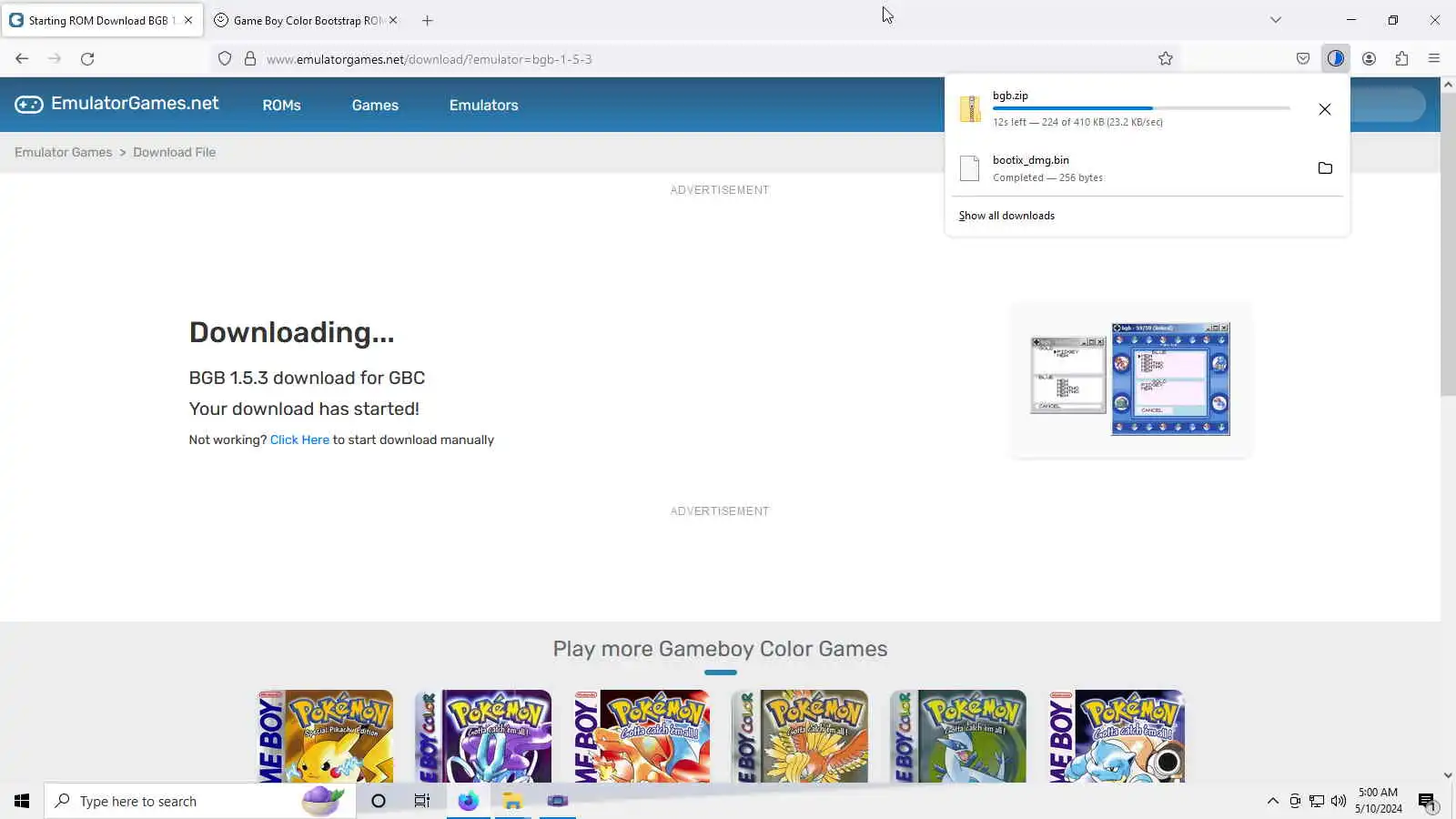This screenshot has width=1456, height=819.
Task: Open File Explorer from taskbar
Action: pos(512,801)
